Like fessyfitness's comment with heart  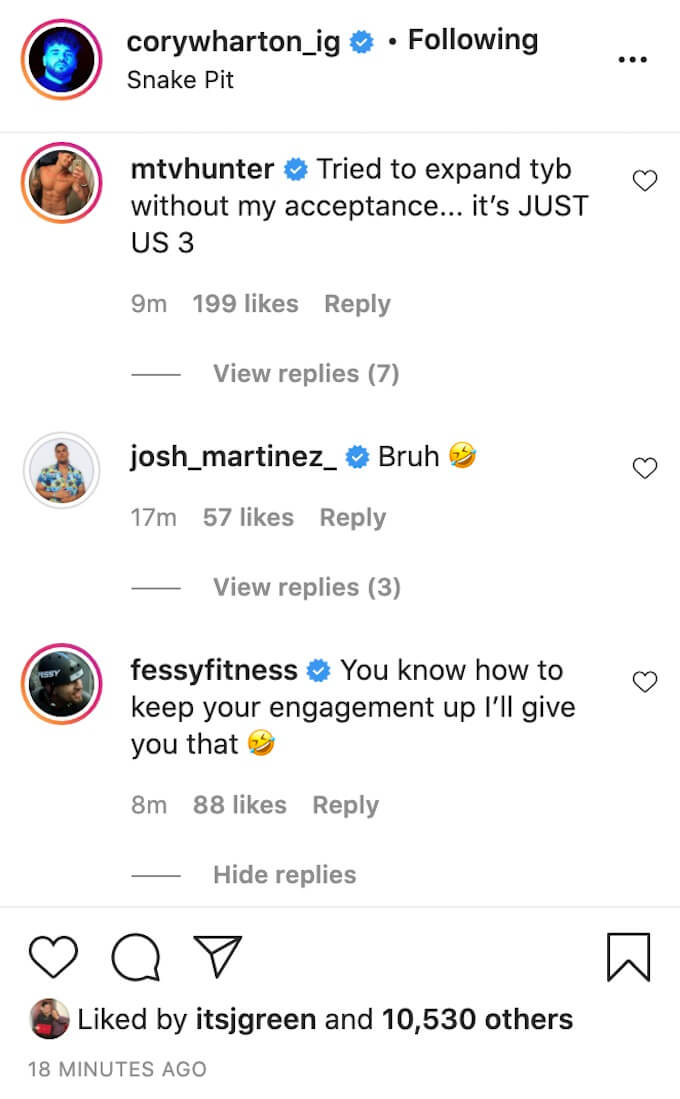(646, 682)
